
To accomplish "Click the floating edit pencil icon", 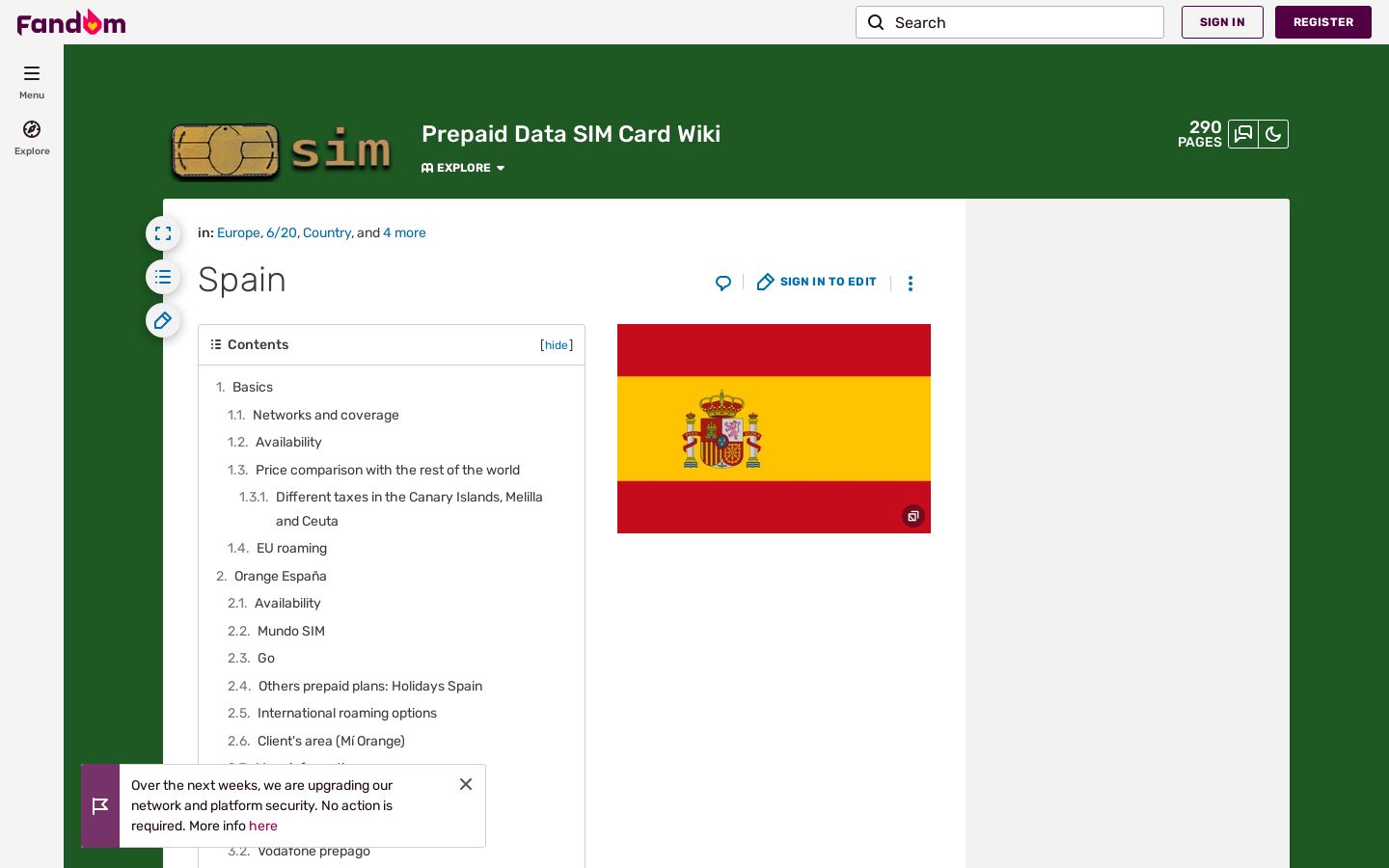I will tap(163, 320).
